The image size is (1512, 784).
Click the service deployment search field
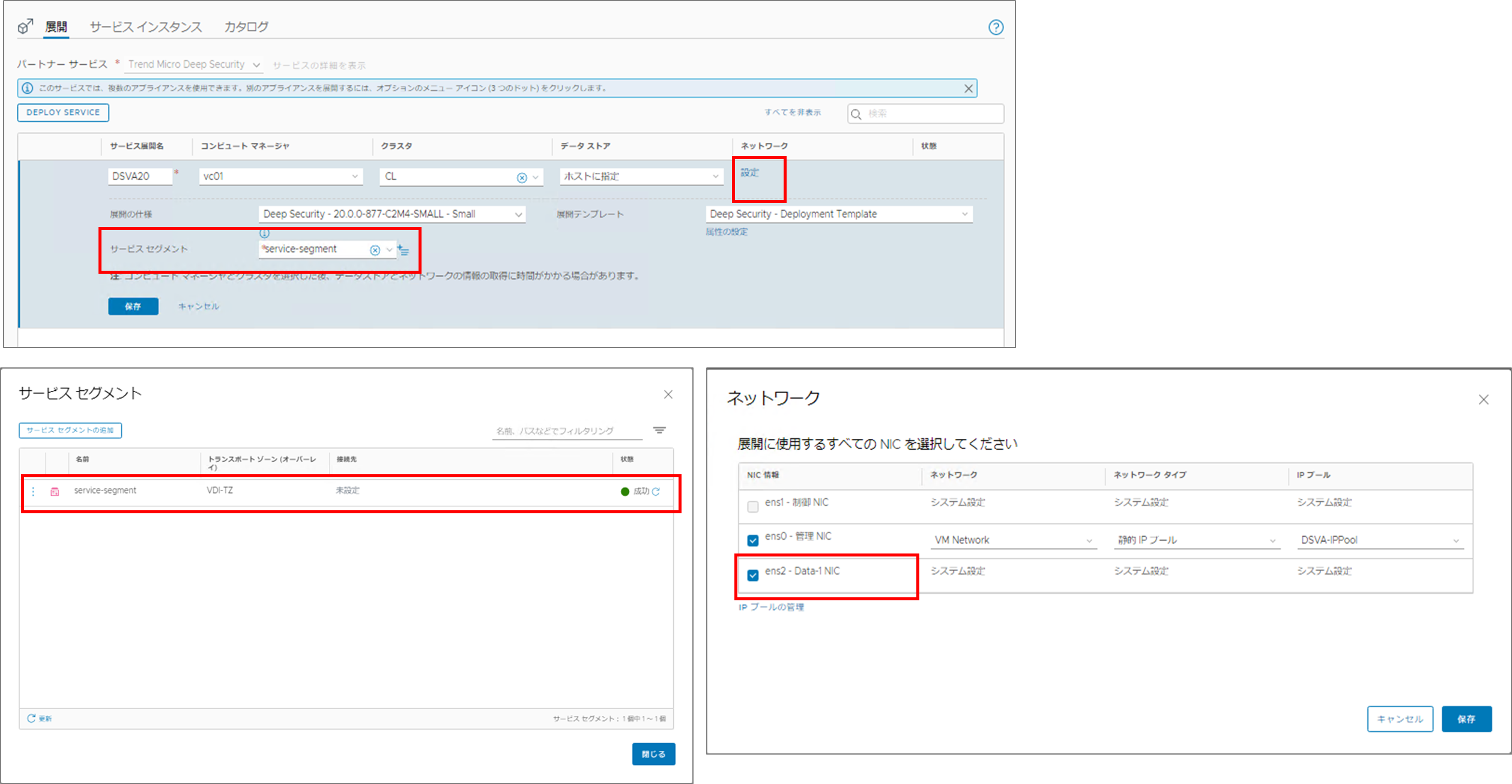coord(931,113)
